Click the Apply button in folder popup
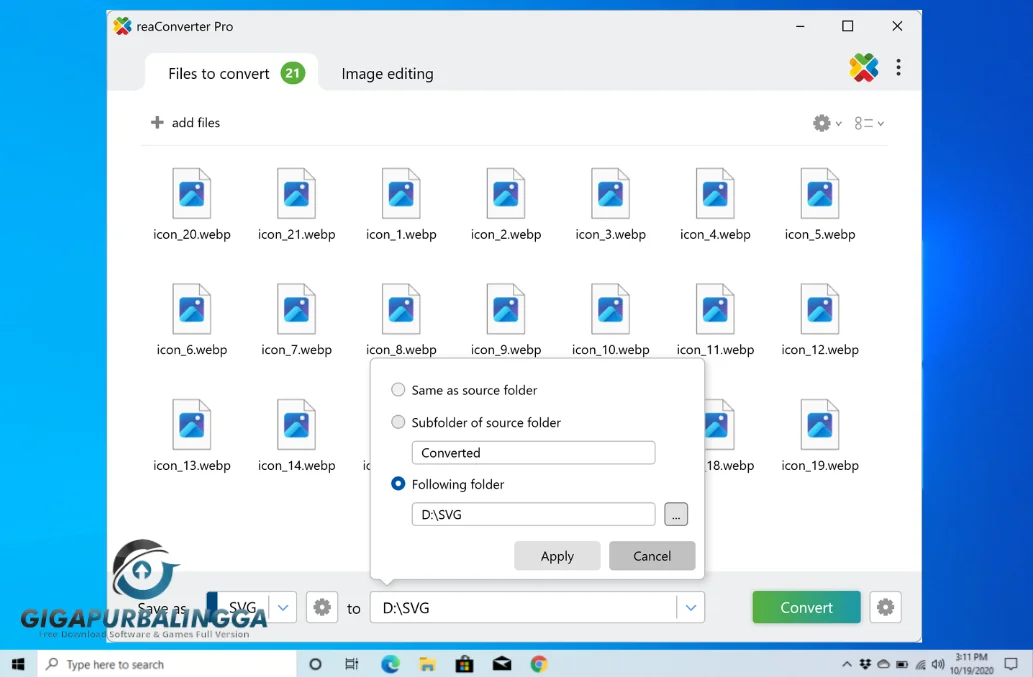The image size is (1033, 677). (557, 556)
